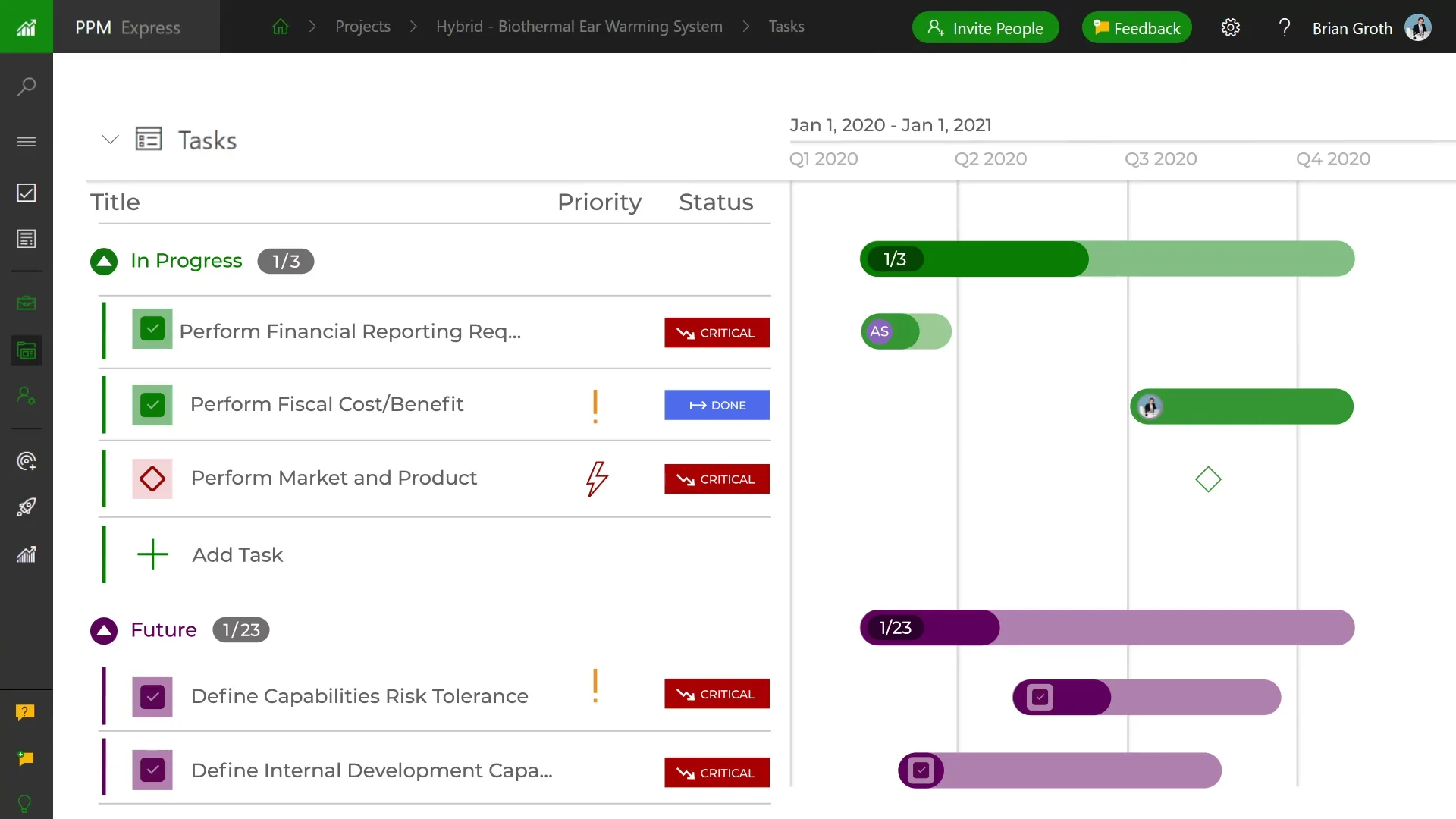The image size is (1456, 819).
Task: Click the settings gear icon
Action: point(1230,28)
